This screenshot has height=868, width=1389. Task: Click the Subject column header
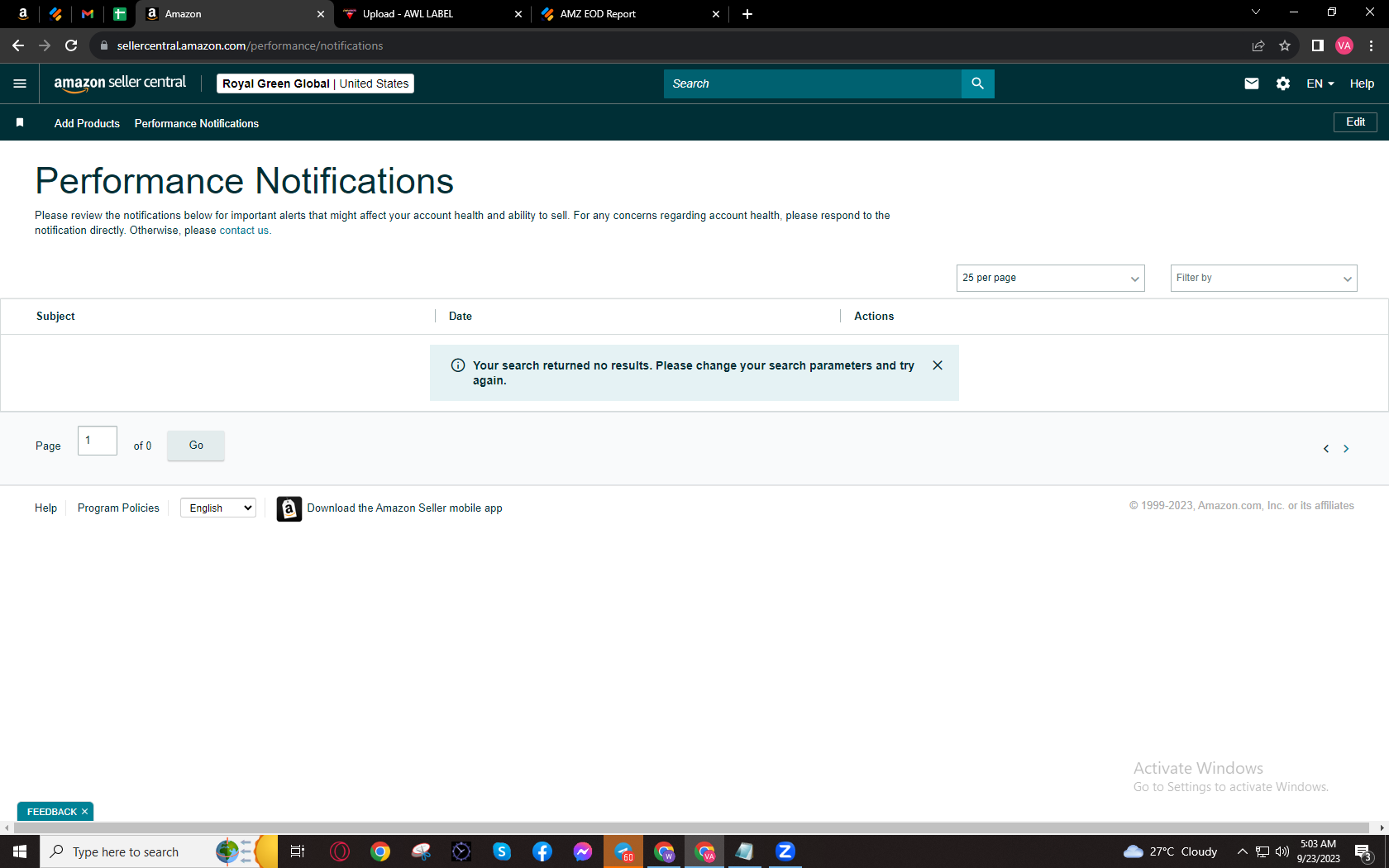point(55,316)
